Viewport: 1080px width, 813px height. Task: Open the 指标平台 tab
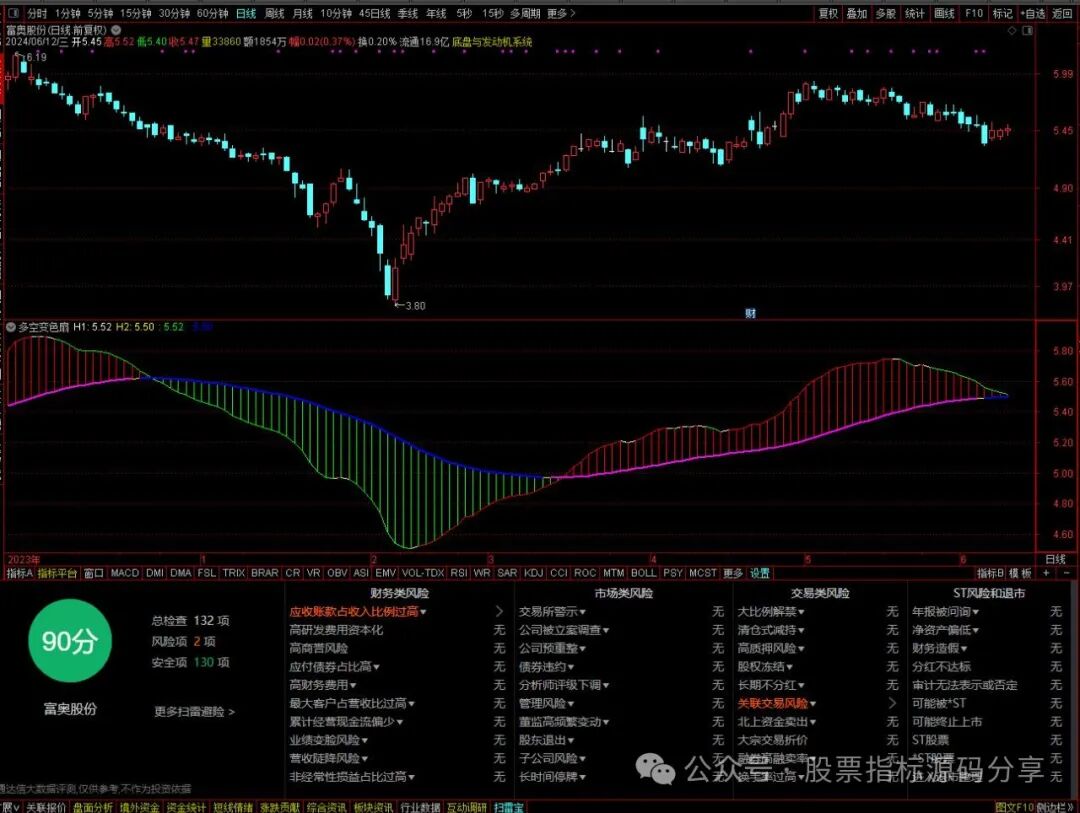tap(58, 573)
